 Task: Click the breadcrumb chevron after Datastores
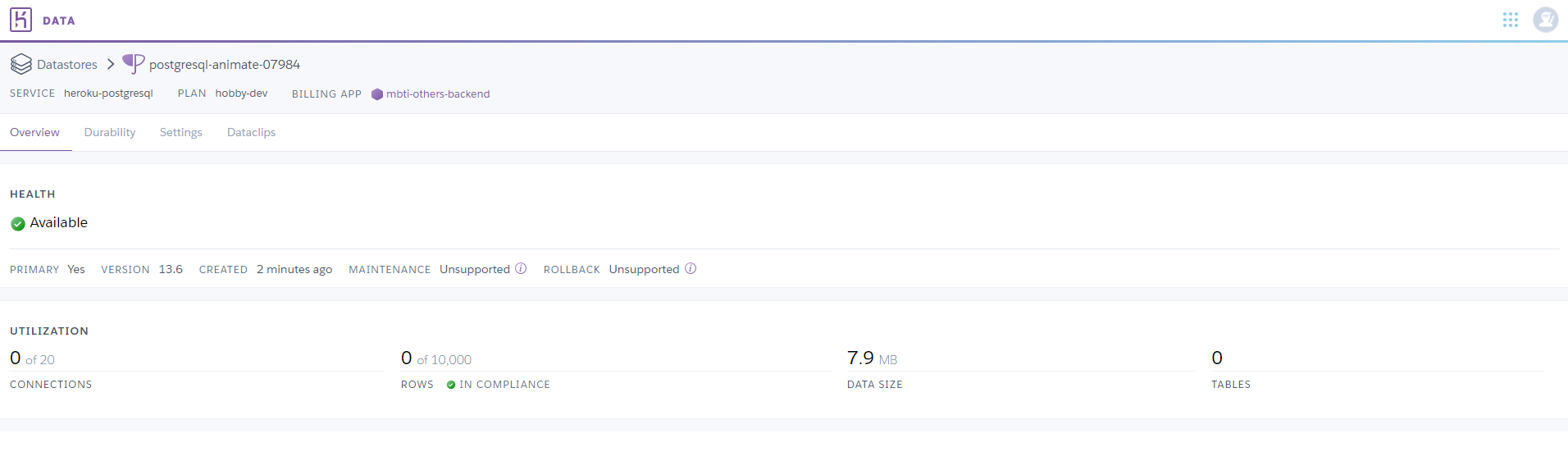111,64
